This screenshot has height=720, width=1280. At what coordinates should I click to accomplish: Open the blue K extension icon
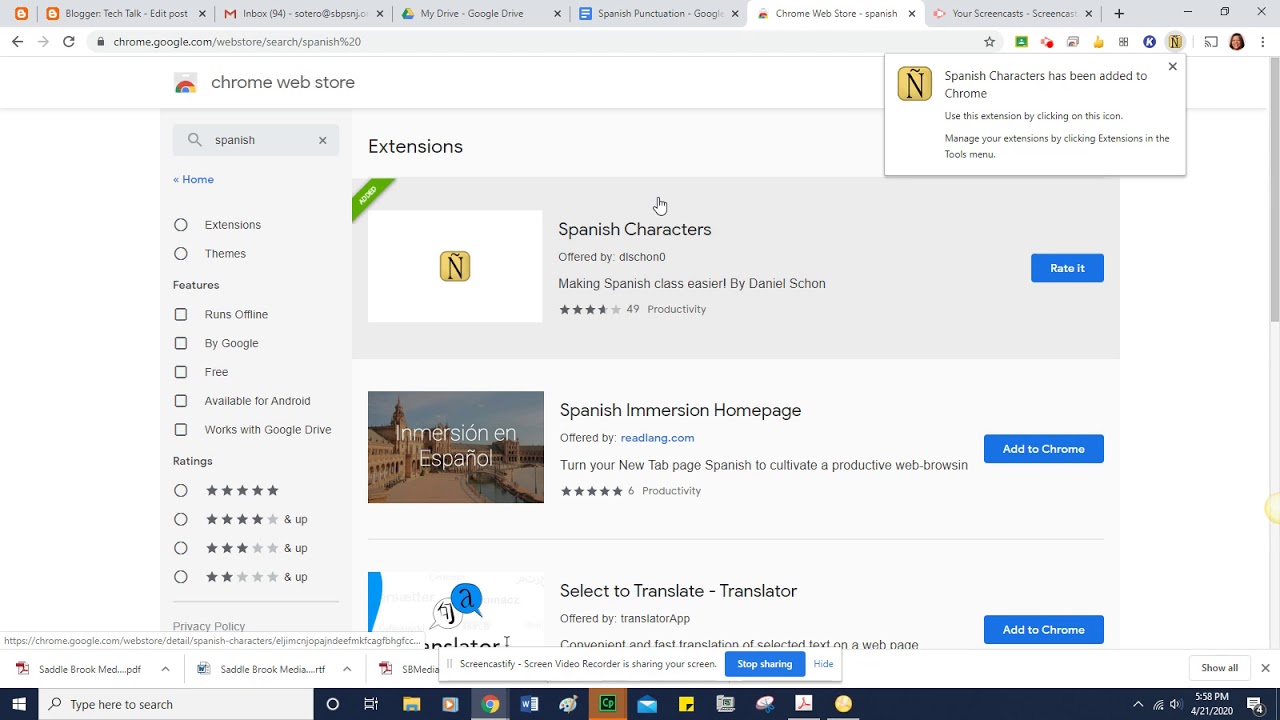[x=1149, y=42]
